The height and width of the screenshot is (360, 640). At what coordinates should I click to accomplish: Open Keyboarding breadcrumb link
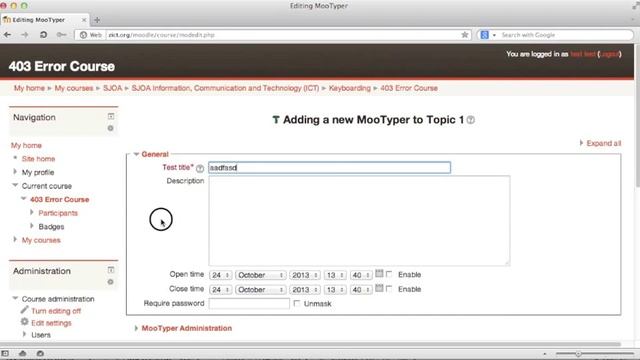coord(350,88)
